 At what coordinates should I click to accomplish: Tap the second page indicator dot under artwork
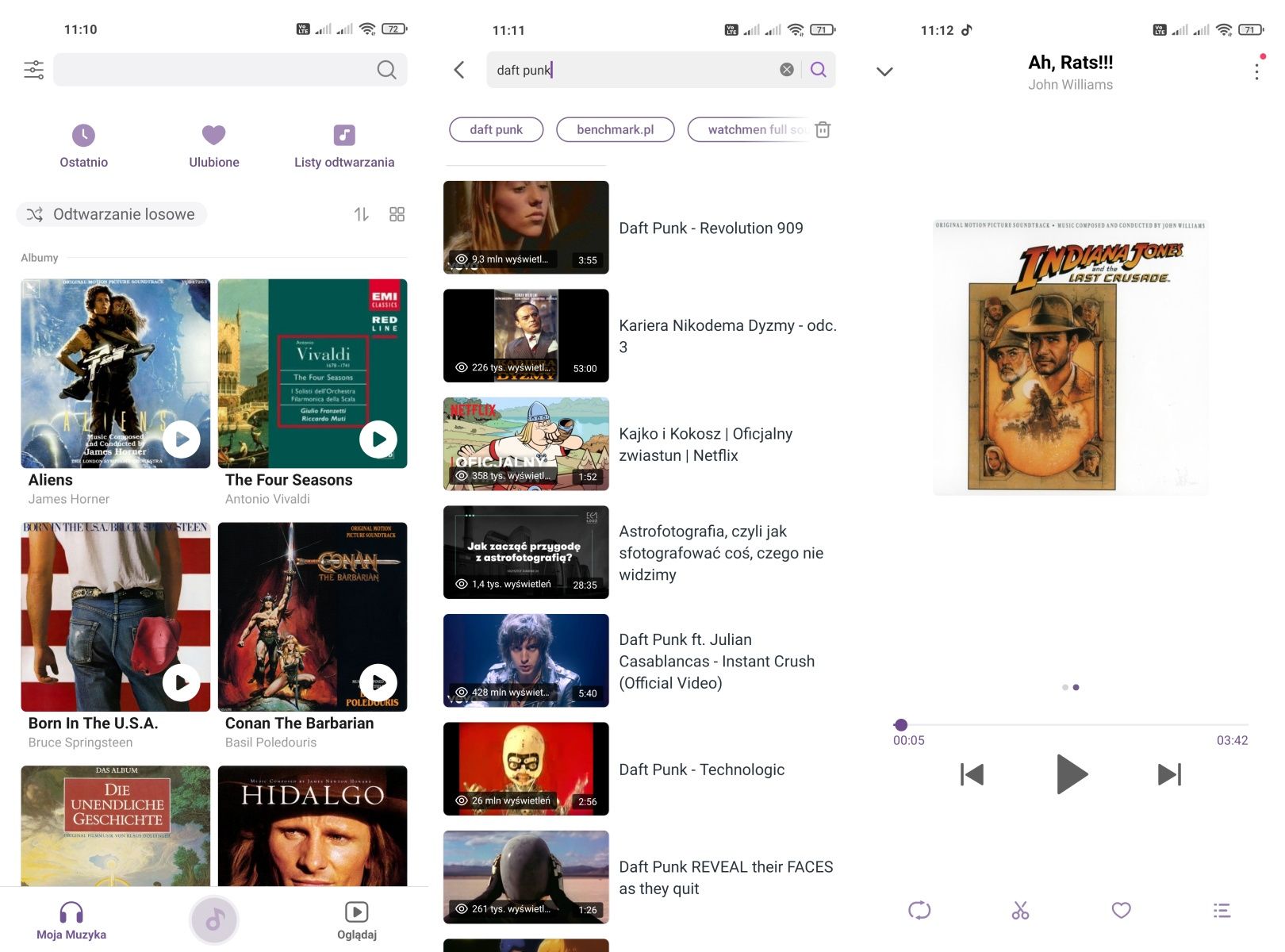1076,688
